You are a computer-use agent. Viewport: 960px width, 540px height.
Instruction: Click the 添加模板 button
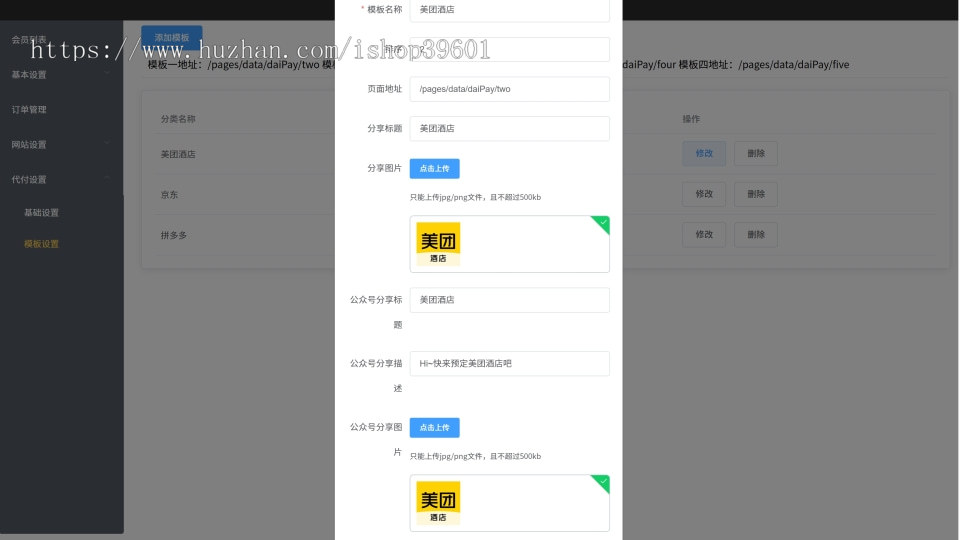(x=171, y=37)
